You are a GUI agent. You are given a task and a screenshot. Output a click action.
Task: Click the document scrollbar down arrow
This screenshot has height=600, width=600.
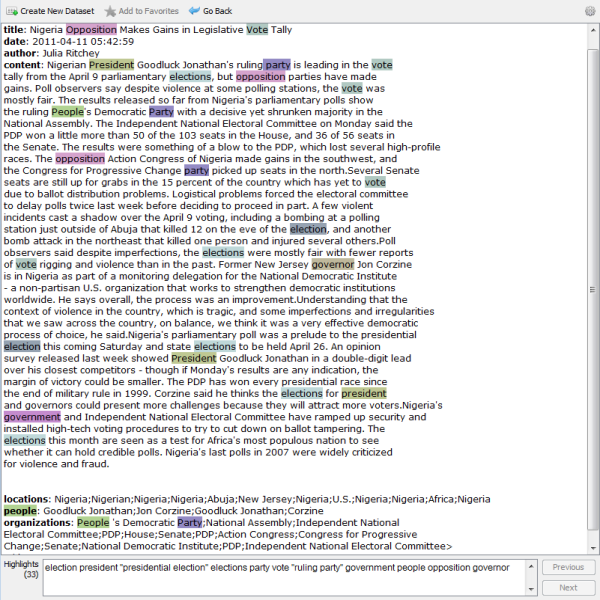pyautogui.click(x=593, y=548)
